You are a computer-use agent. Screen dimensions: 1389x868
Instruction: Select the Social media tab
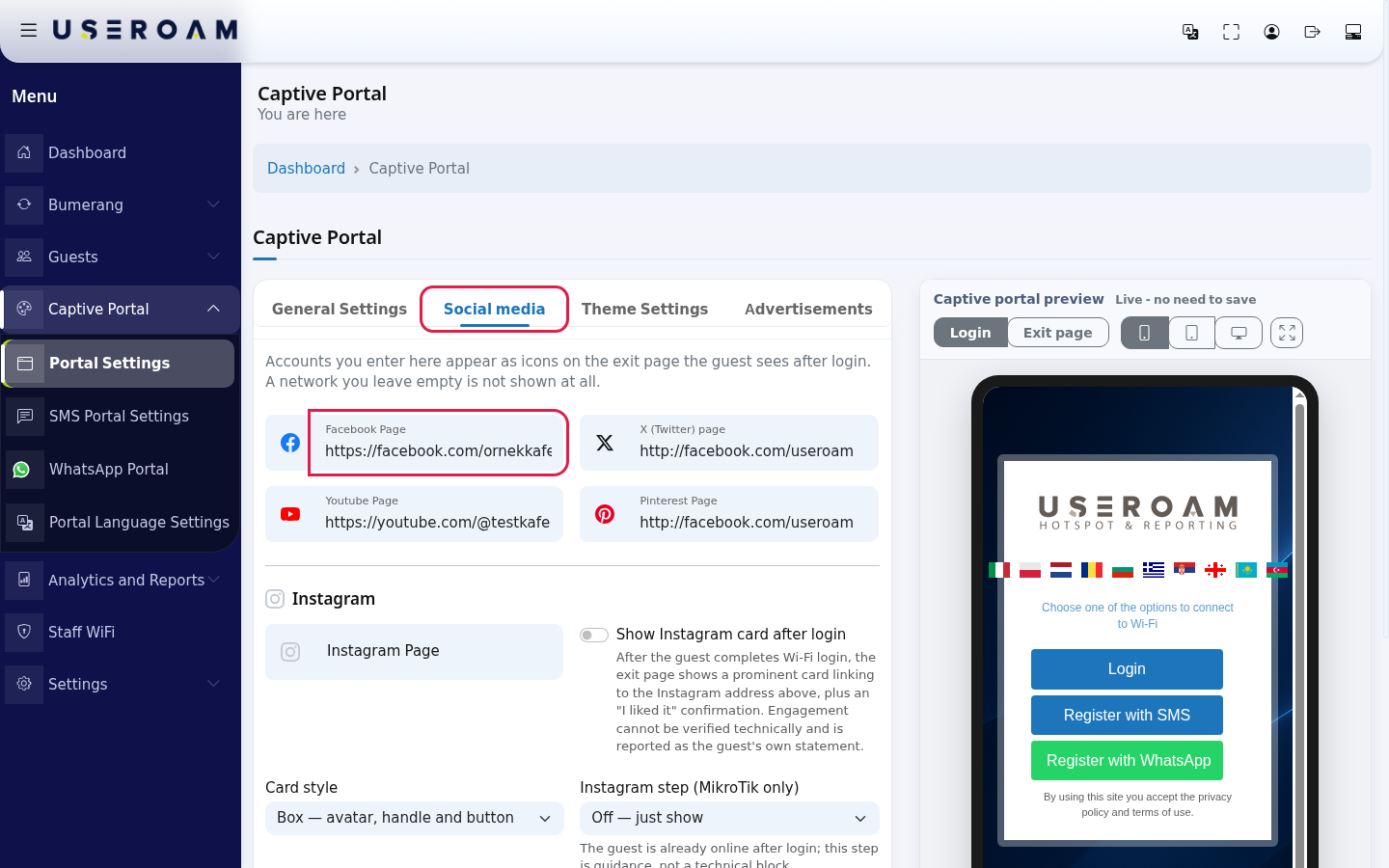pyautogui.click(x=494, y=309)
